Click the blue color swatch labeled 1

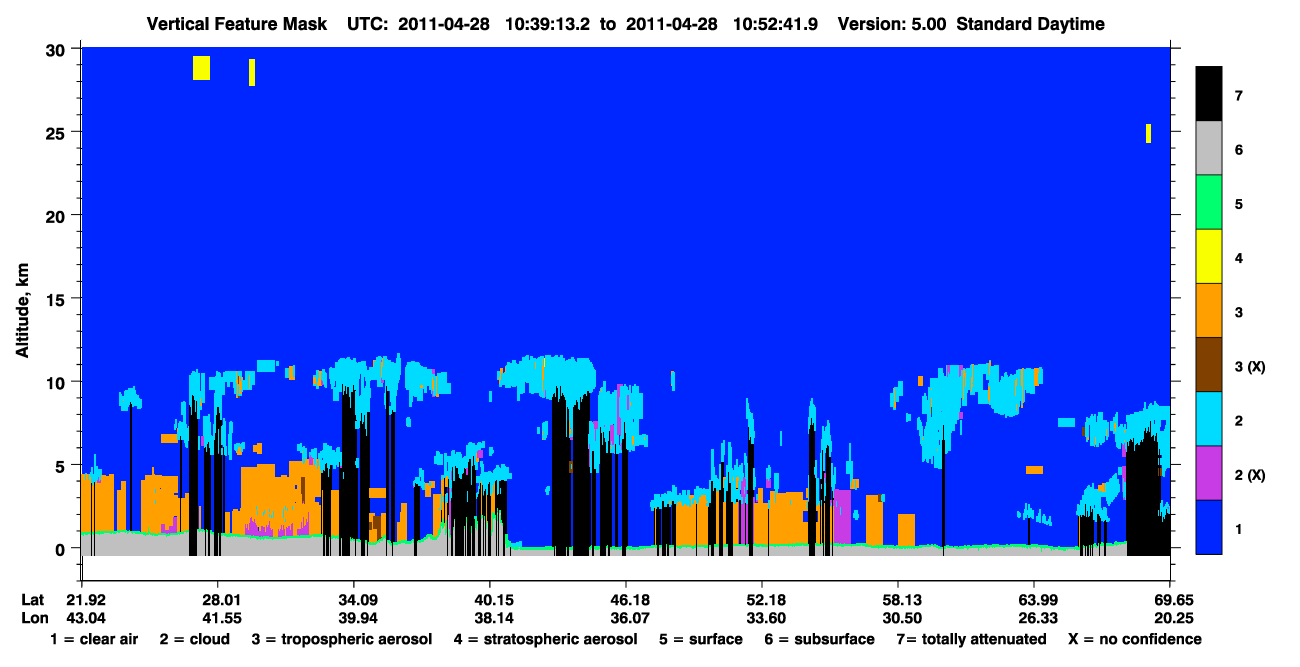click(1209, 527)
